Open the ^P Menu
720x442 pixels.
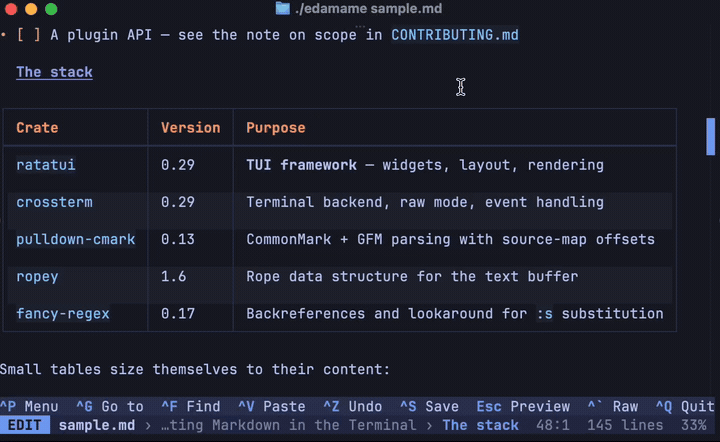tap(29, 406)
